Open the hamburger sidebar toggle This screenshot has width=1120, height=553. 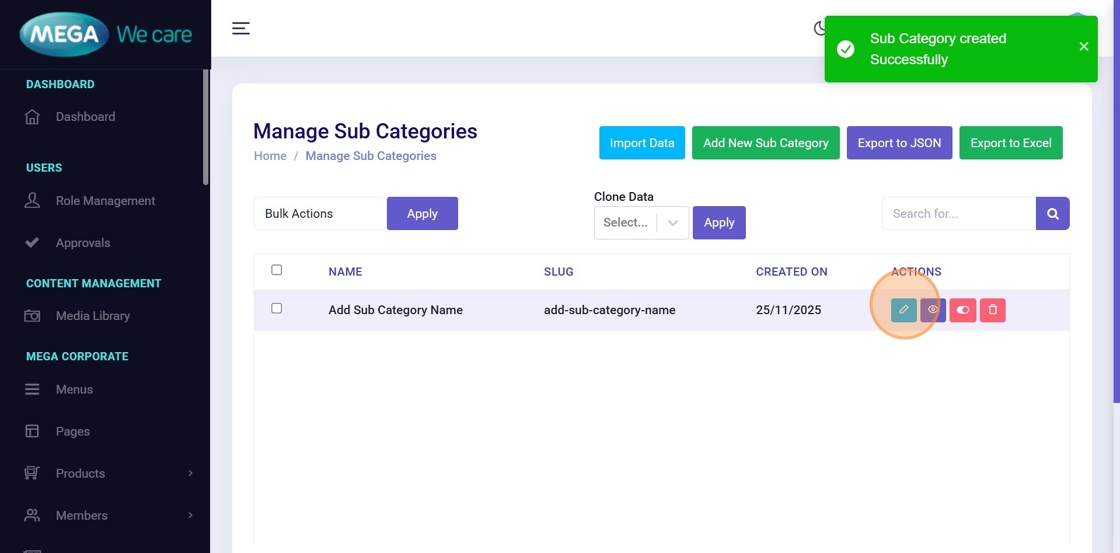click(x=241, y=28)
